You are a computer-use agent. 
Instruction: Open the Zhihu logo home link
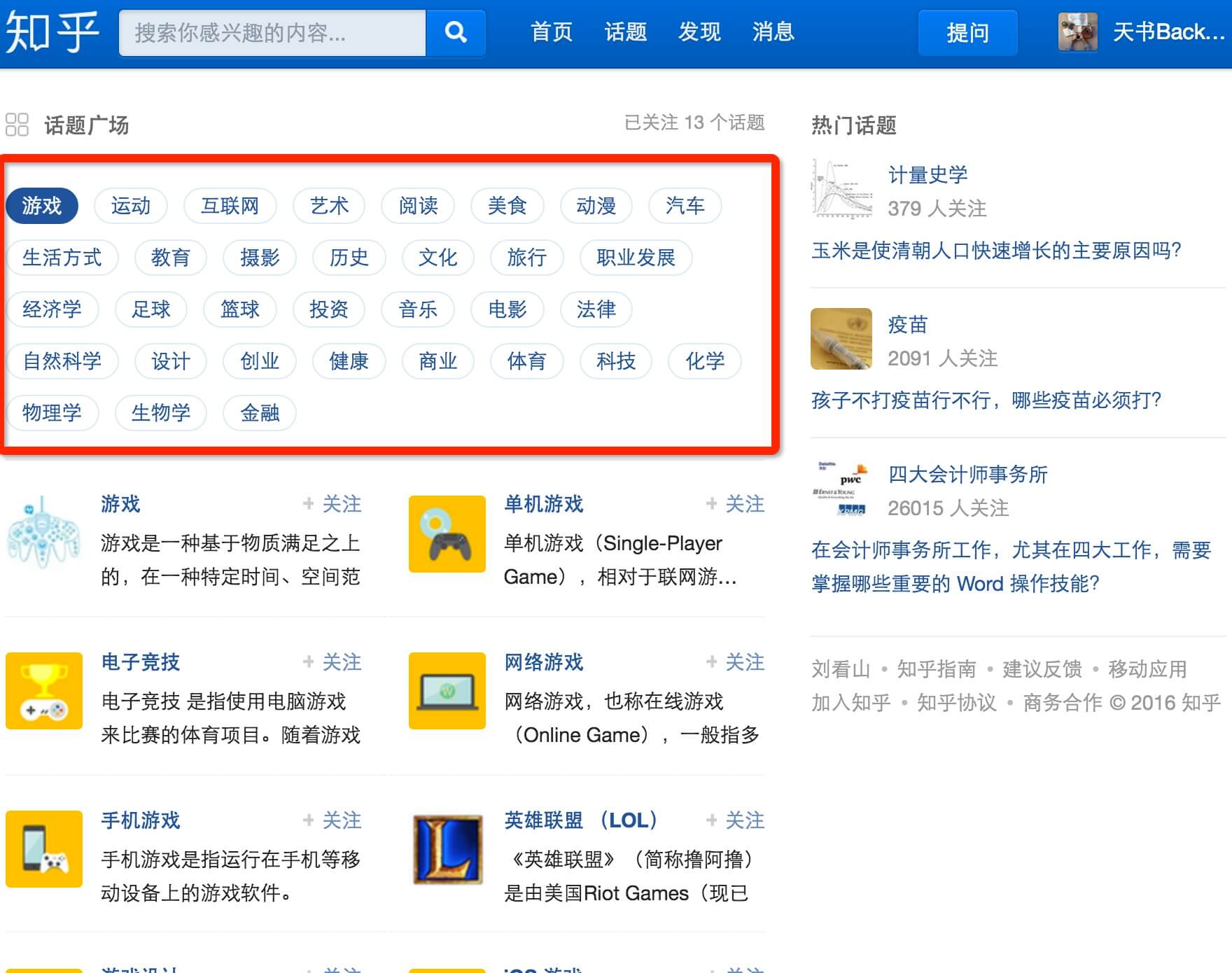pos(52,32)
